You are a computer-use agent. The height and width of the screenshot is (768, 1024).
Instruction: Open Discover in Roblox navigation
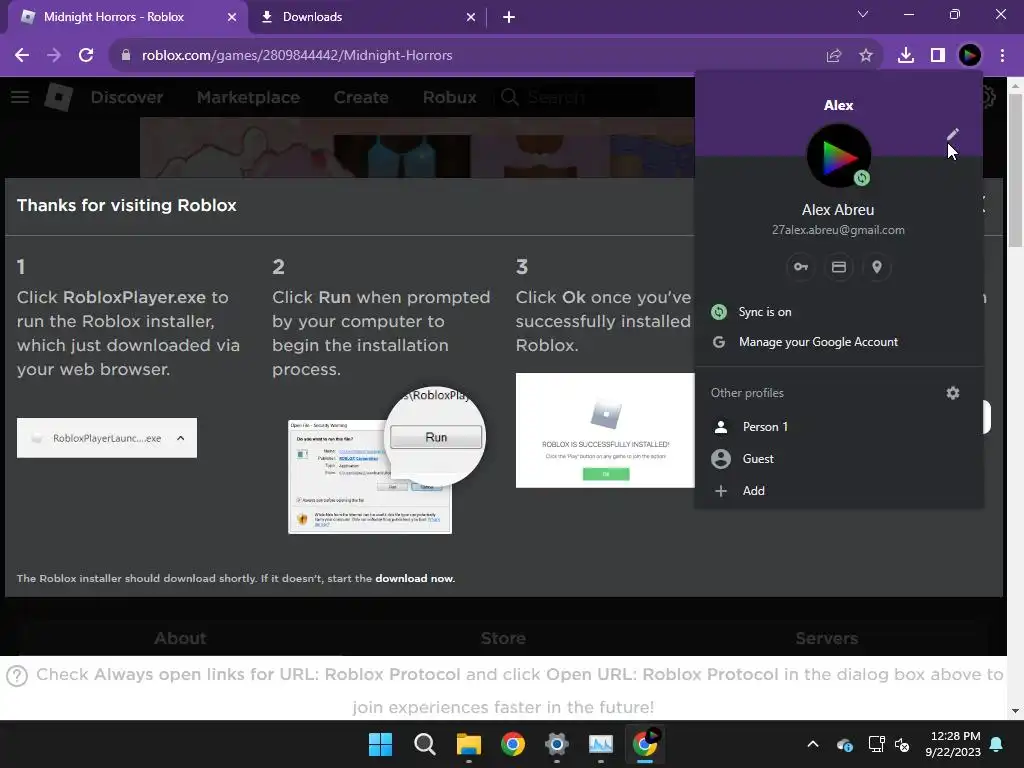click(x=127, y=97)
